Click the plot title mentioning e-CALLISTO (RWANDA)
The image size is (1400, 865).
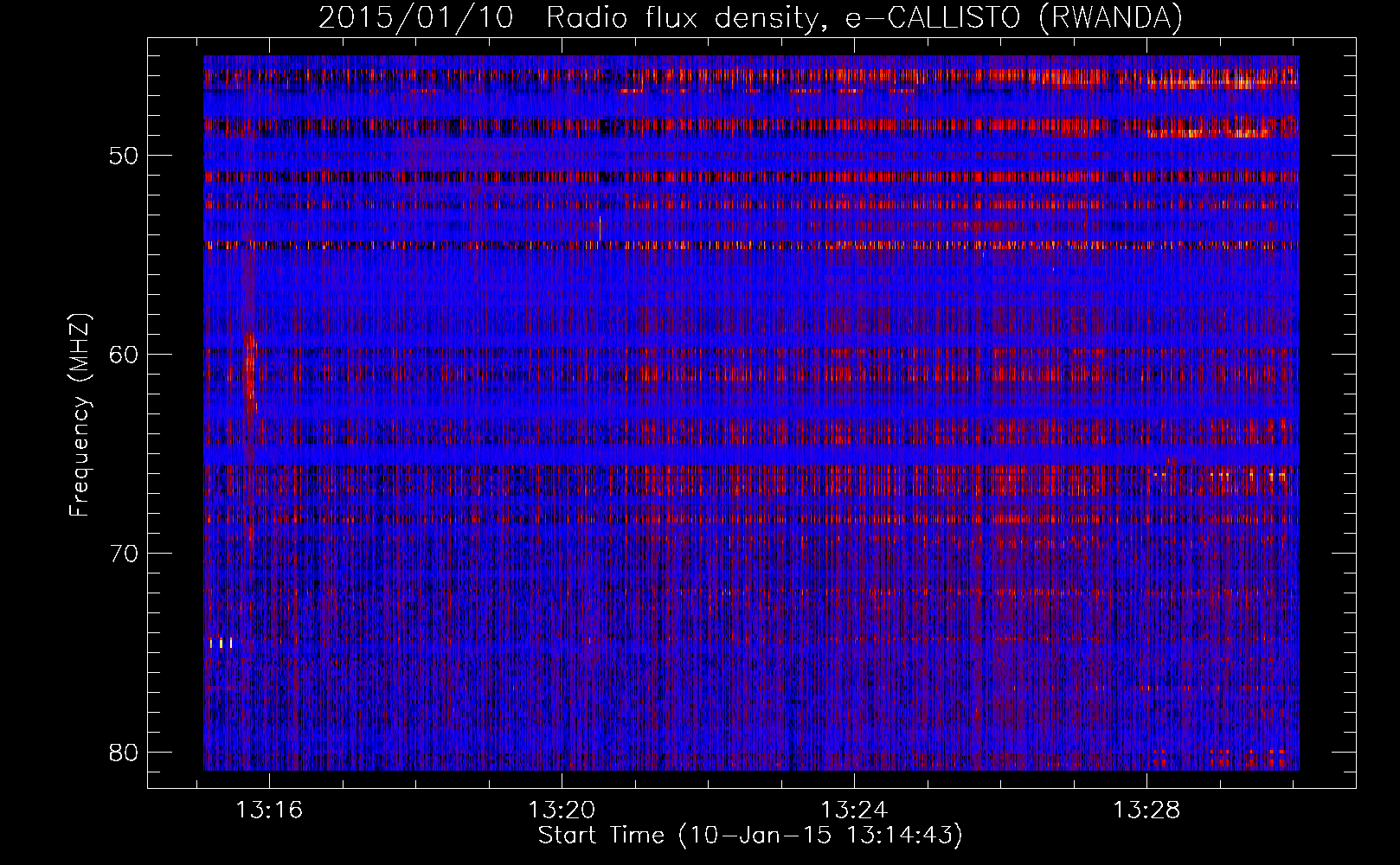(x=750, y=17)
